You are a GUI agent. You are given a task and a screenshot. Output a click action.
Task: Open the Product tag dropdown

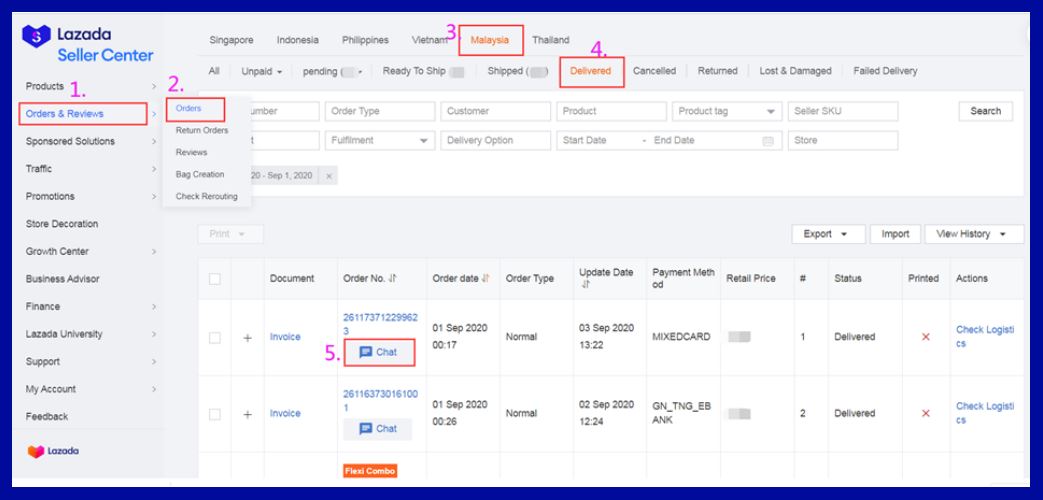coord(727,112)
